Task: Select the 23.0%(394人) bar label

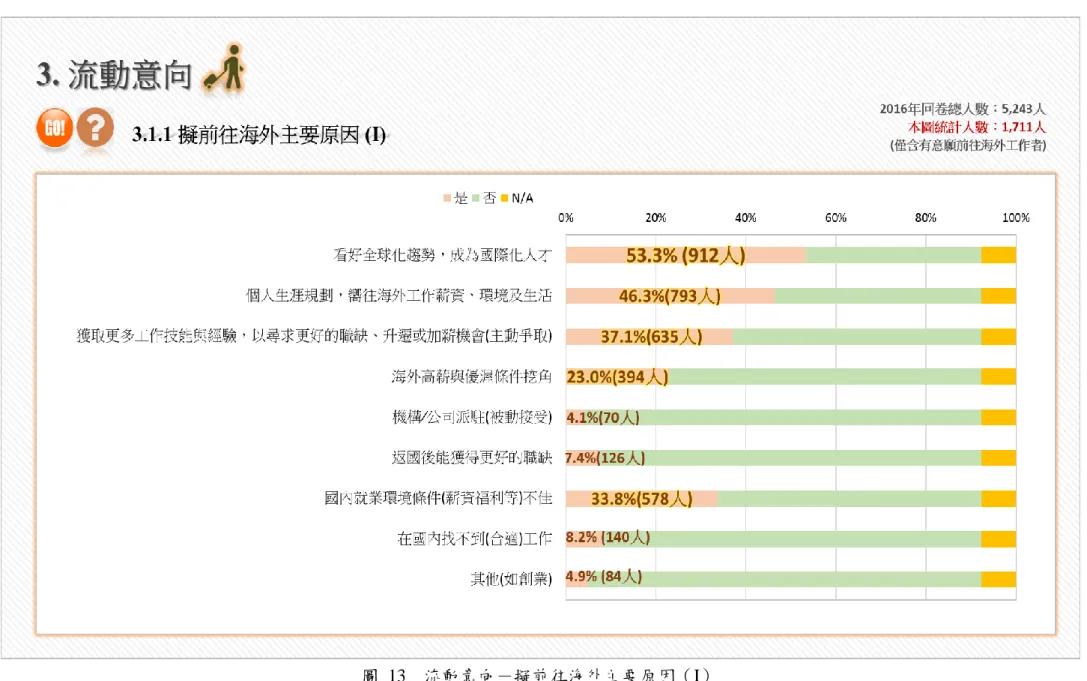Action: pyautogui.click(x=618, y=377)
